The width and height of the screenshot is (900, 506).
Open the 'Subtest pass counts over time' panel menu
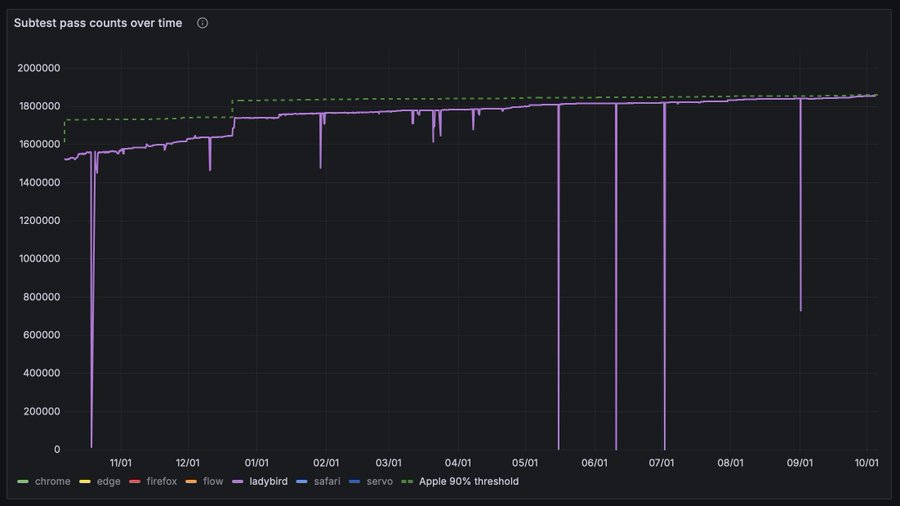pyautogui.click(x=98, y=23)
